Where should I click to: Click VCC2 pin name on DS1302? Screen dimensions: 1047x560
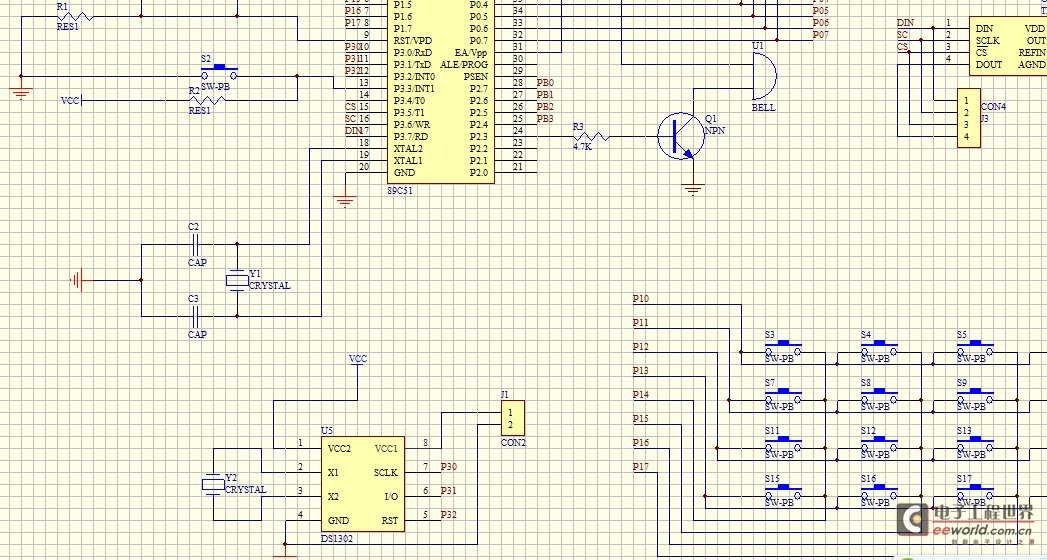pos(339,449)
